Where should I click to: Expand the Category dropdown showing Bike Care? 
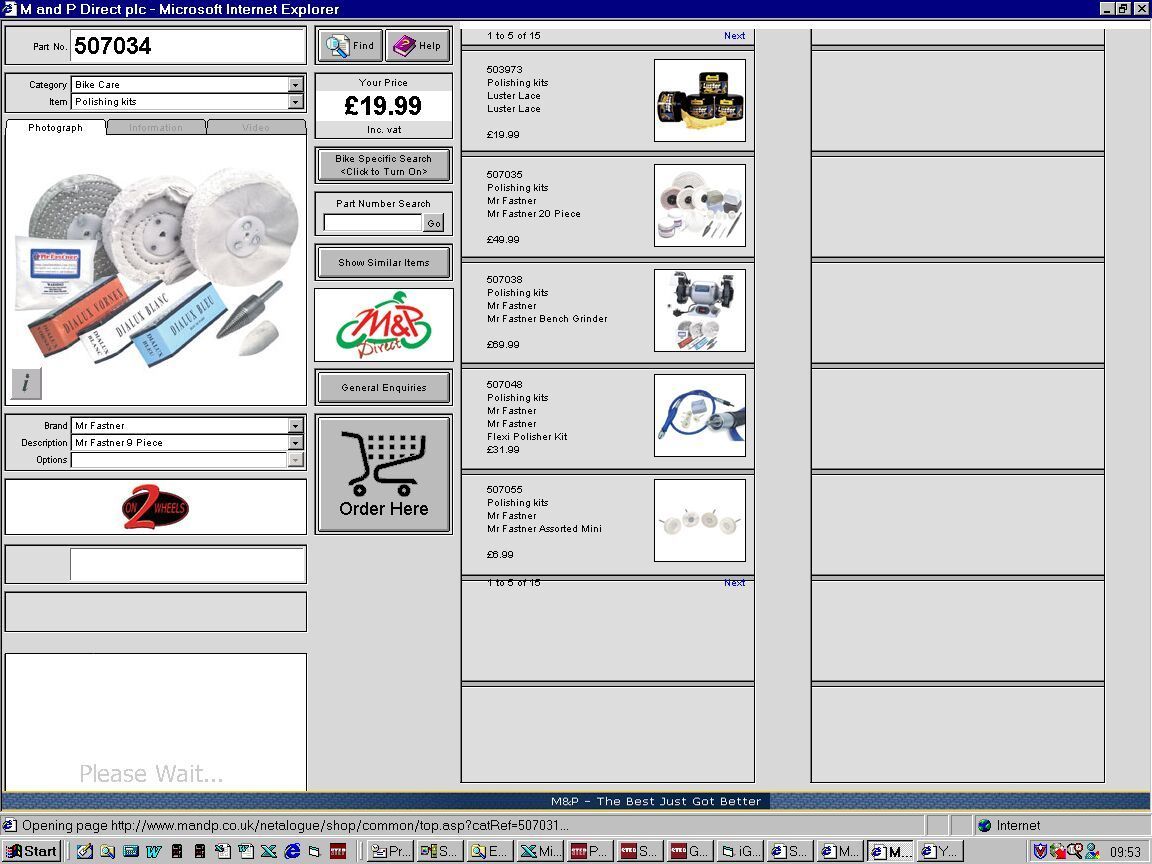tap(295, 85)
